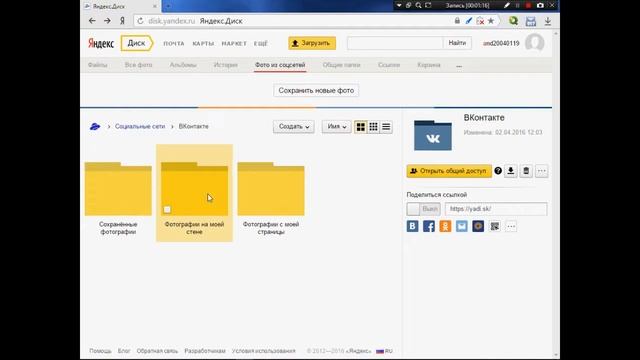This screenshot has width=640, height=360.
Task: Click the Диск service badge
Action: pos(137,43)
